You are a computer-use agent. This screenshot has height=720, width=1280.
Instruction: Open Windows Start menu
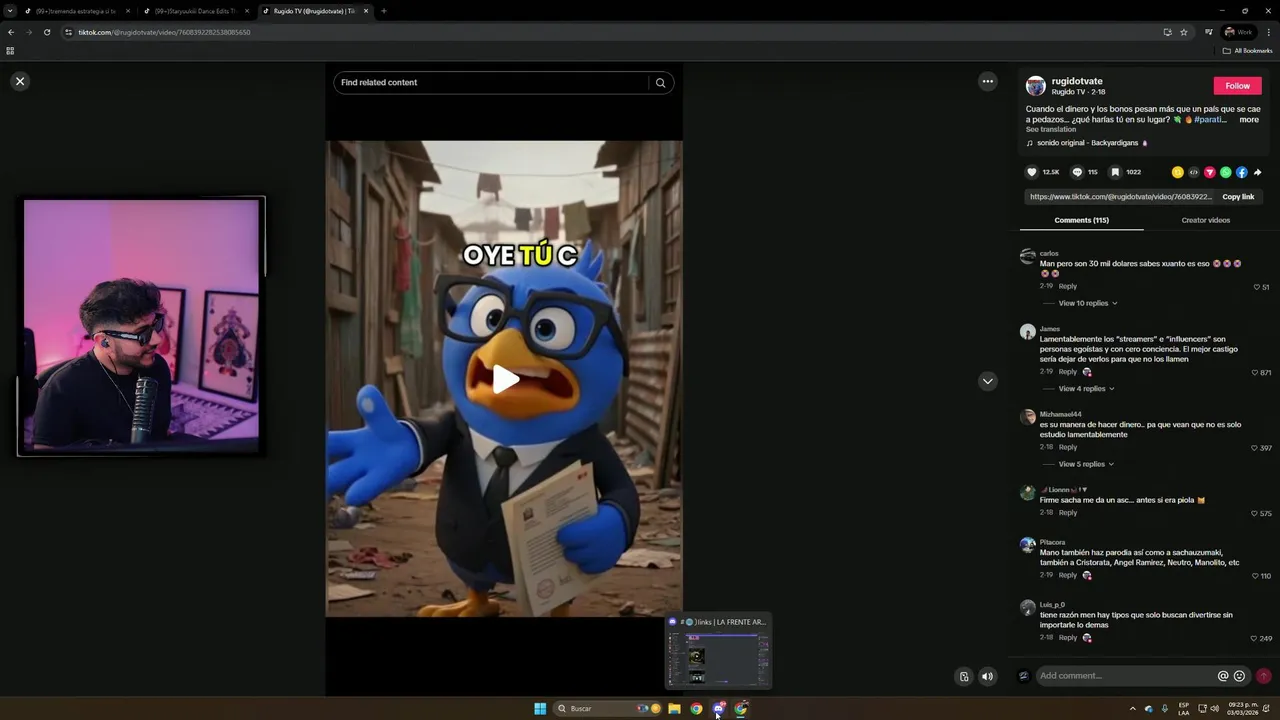[x=540, y=709]
